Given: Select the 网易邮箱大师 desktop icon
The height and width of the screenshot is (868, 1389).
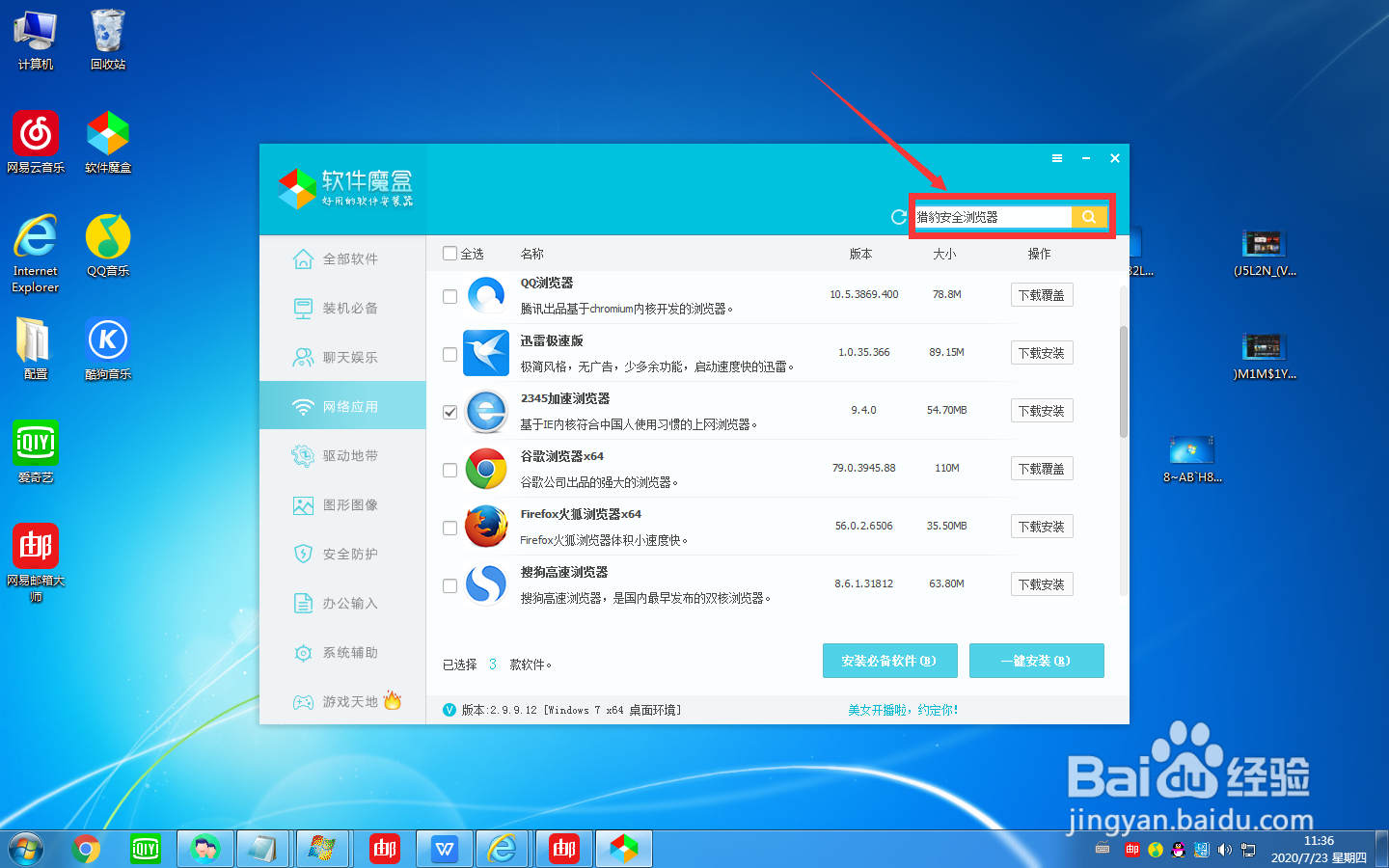Looking at the screenshot, I should tap(36, 562).
